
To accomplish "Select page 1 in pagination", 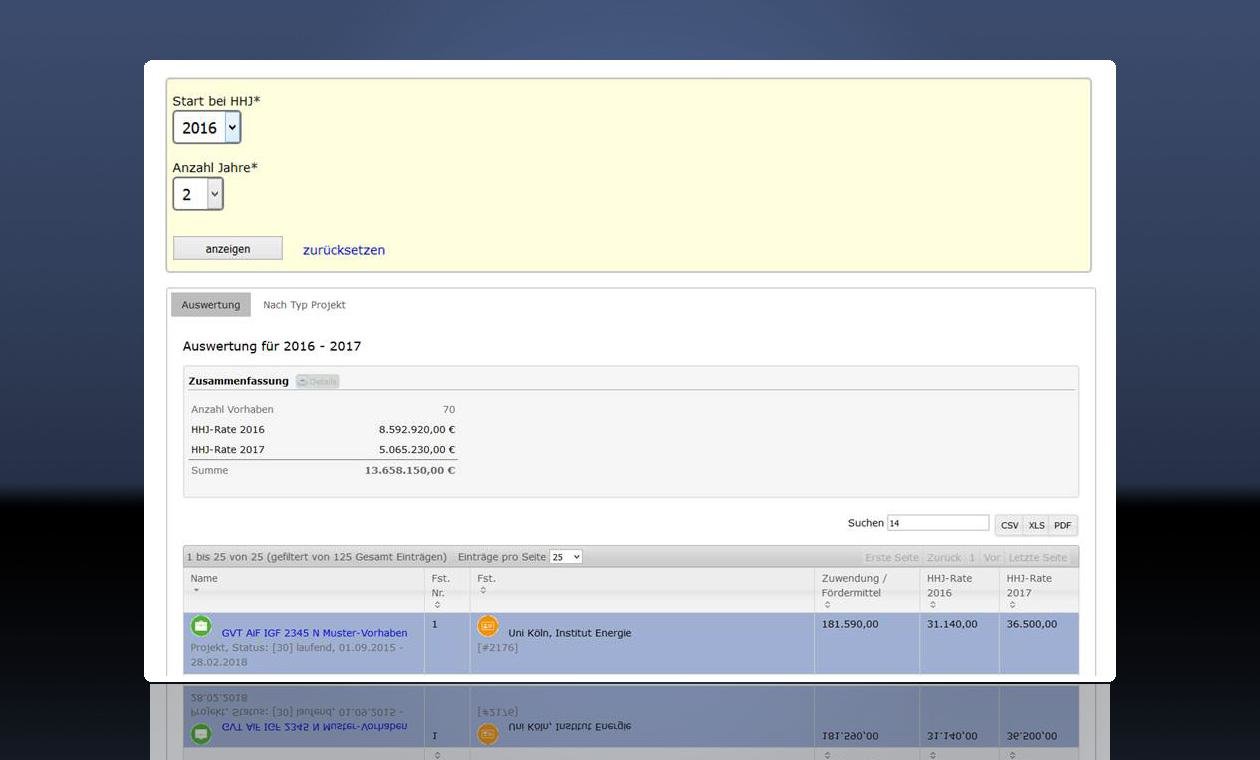I will pos(972,558).
